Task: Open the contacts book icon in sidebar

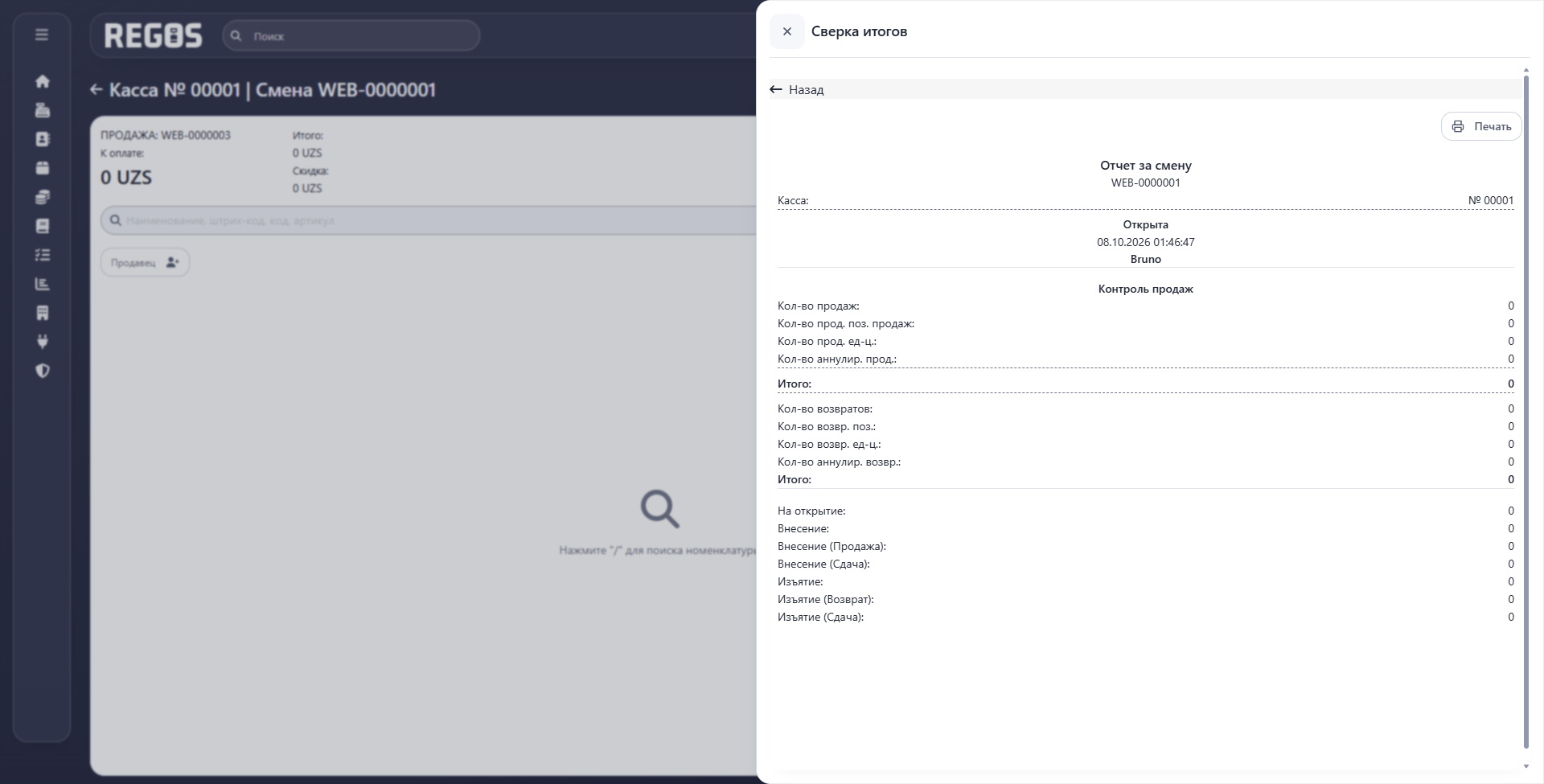Action: pyautogui.click(x=43, y=139)
